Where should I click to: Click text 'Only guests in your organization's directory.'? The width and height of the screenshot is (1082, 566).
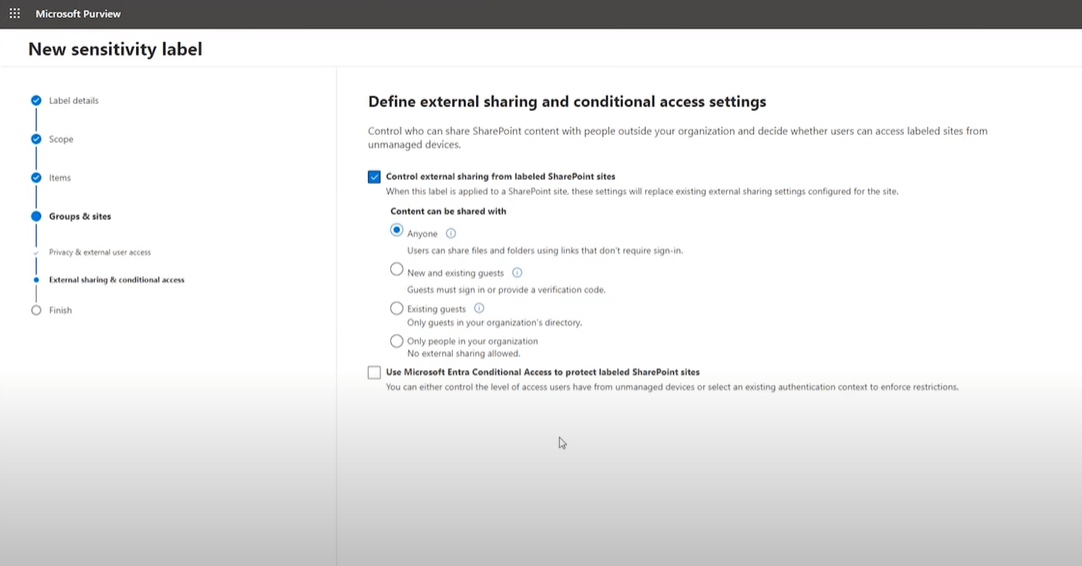pos(494,322)
